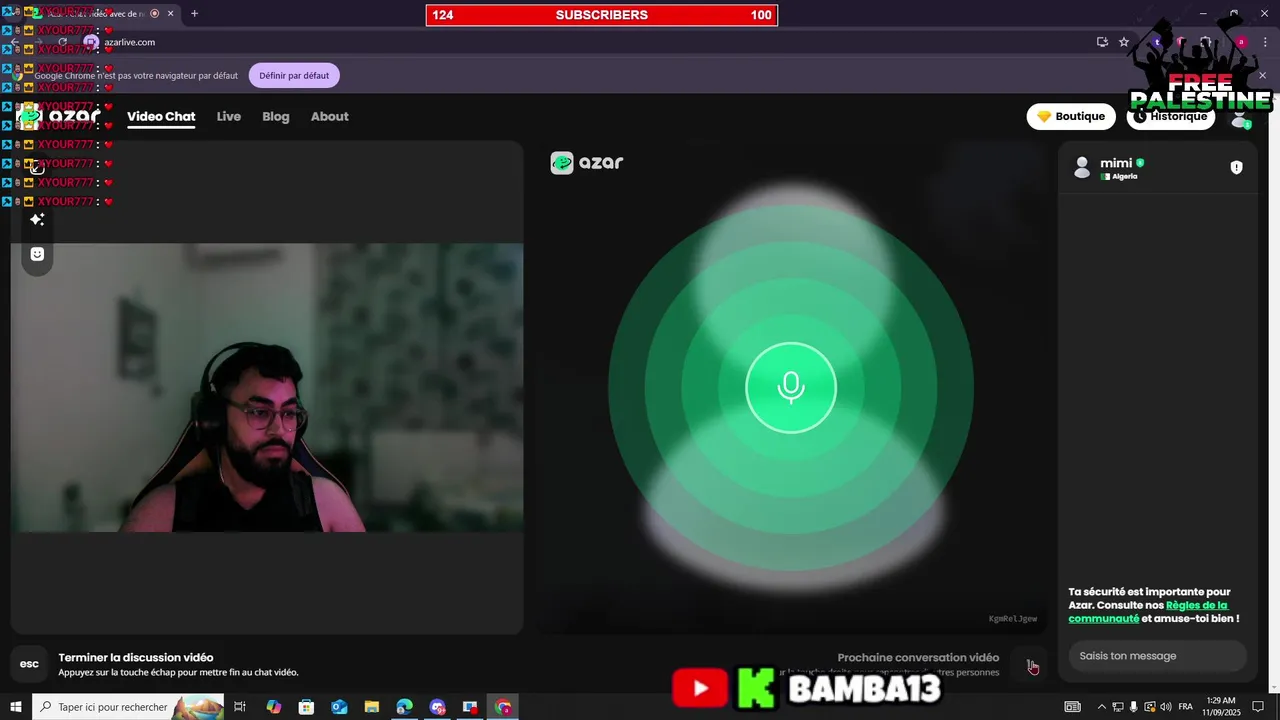This screenshot has width=1280, height=720.
Task: Open the Historique history button
Action: pyautogui.click(x=1170, y=116)
